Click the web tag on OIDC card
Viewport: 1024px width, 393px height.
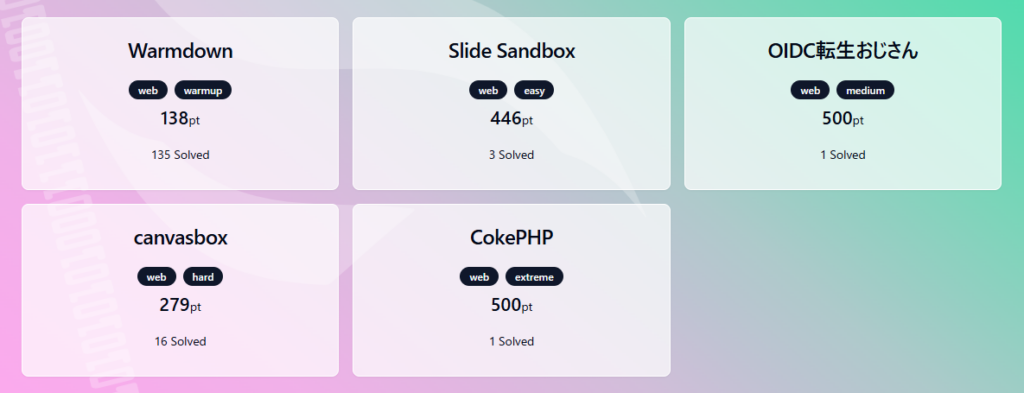coord(810,91)
